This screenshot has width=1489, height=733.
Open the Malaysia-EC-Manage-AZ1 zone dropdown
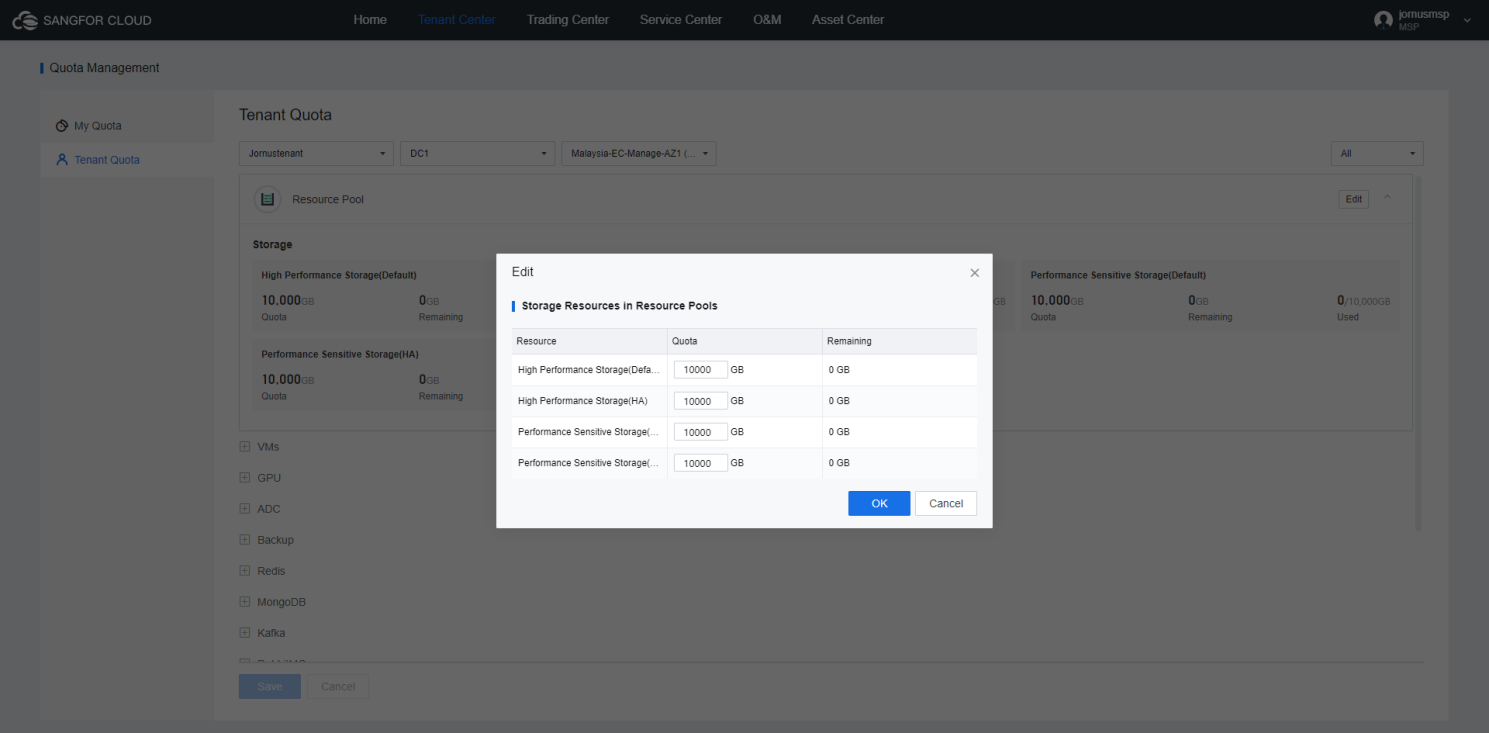(639, 154)
